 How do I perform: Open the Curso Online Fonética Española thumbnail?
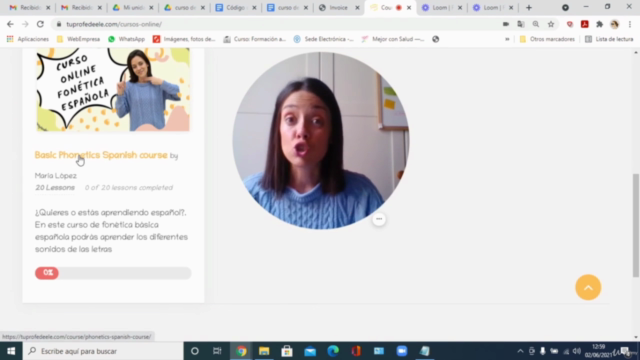coord(113,89)
